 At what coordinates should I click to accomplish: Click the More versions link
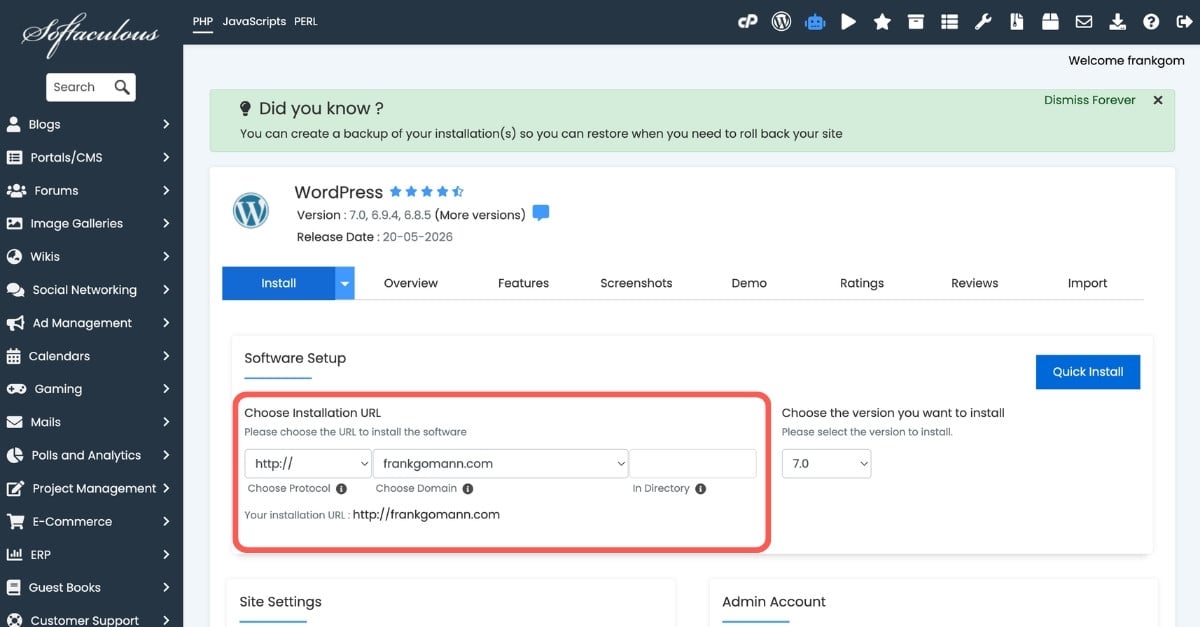480,214
